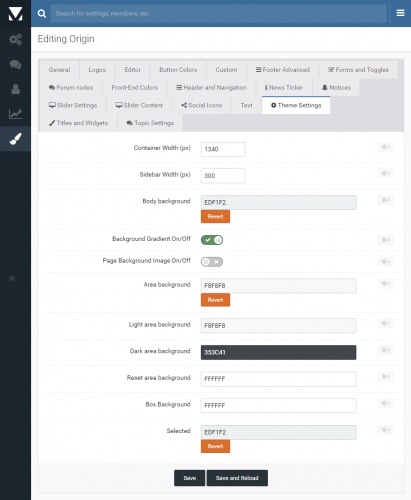
Task: Turn off Background Gradient toggle
Action: [212, 240]
